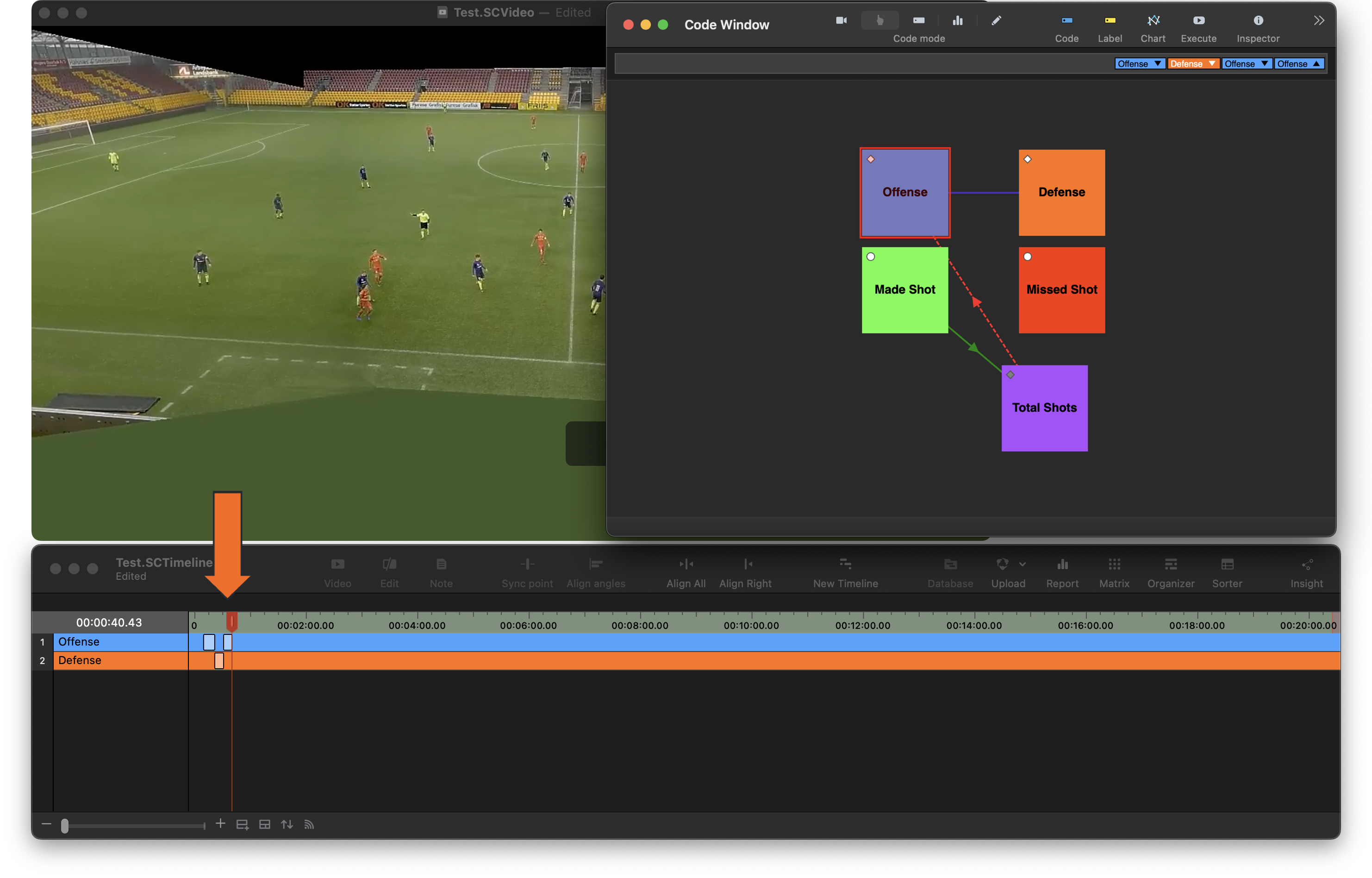Click the pencil edit mode icon
Viewport: 1372px width, 878px height.
(x=996, y=20)
